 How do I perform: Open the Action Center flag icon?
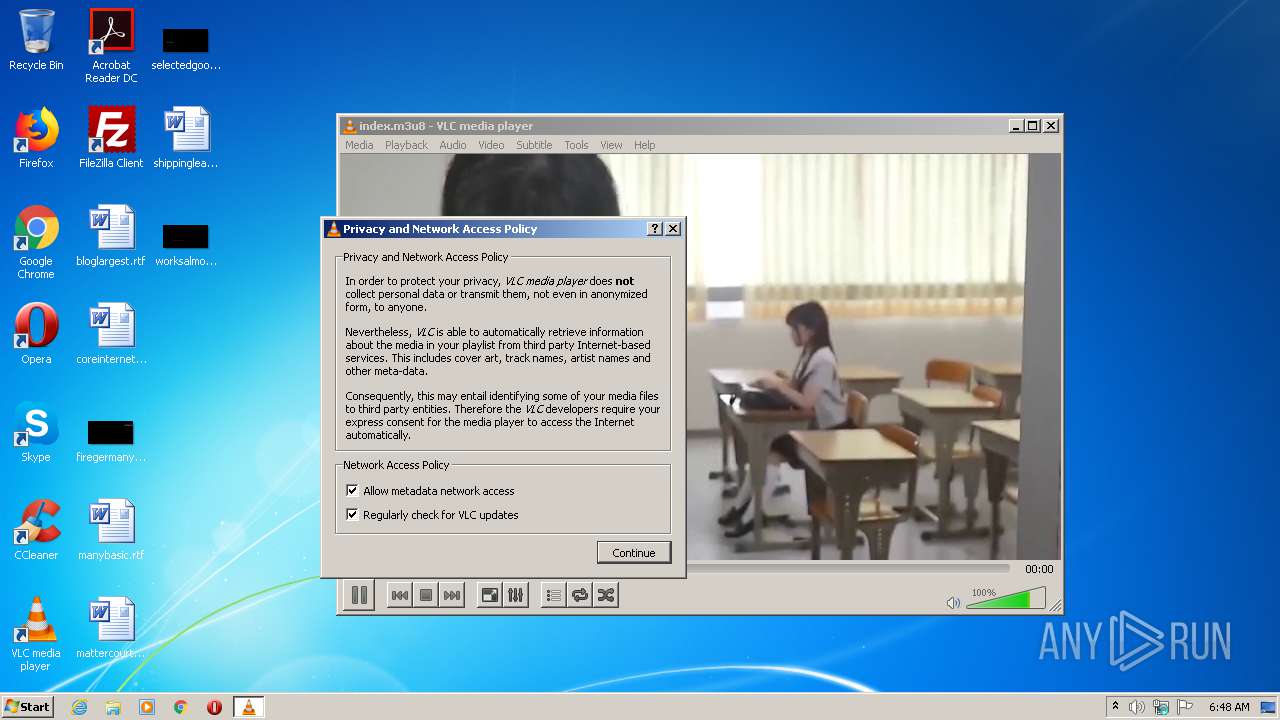click(x=1184, y=707)
